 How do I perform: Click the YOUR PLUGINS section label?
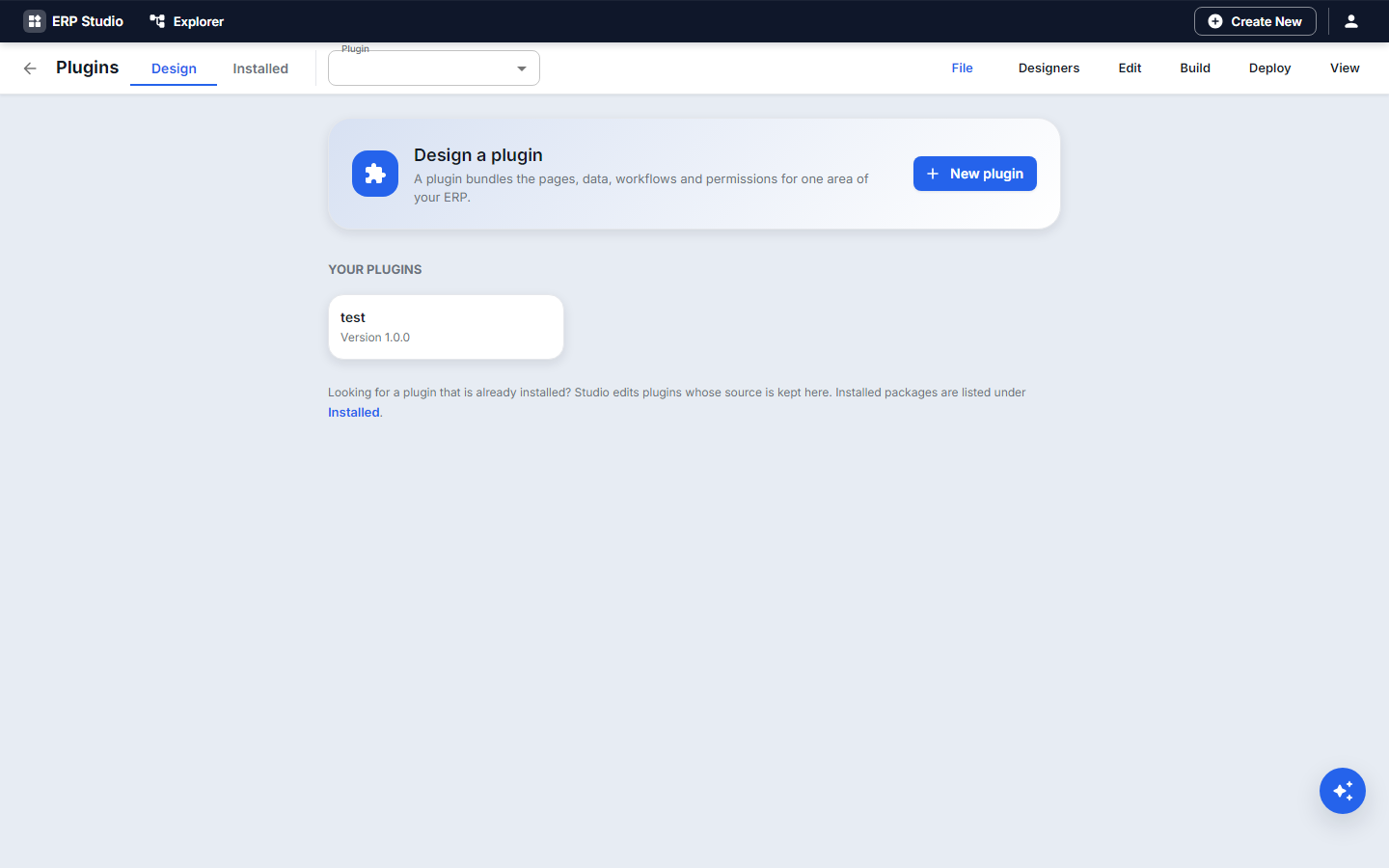click(375, 269)
